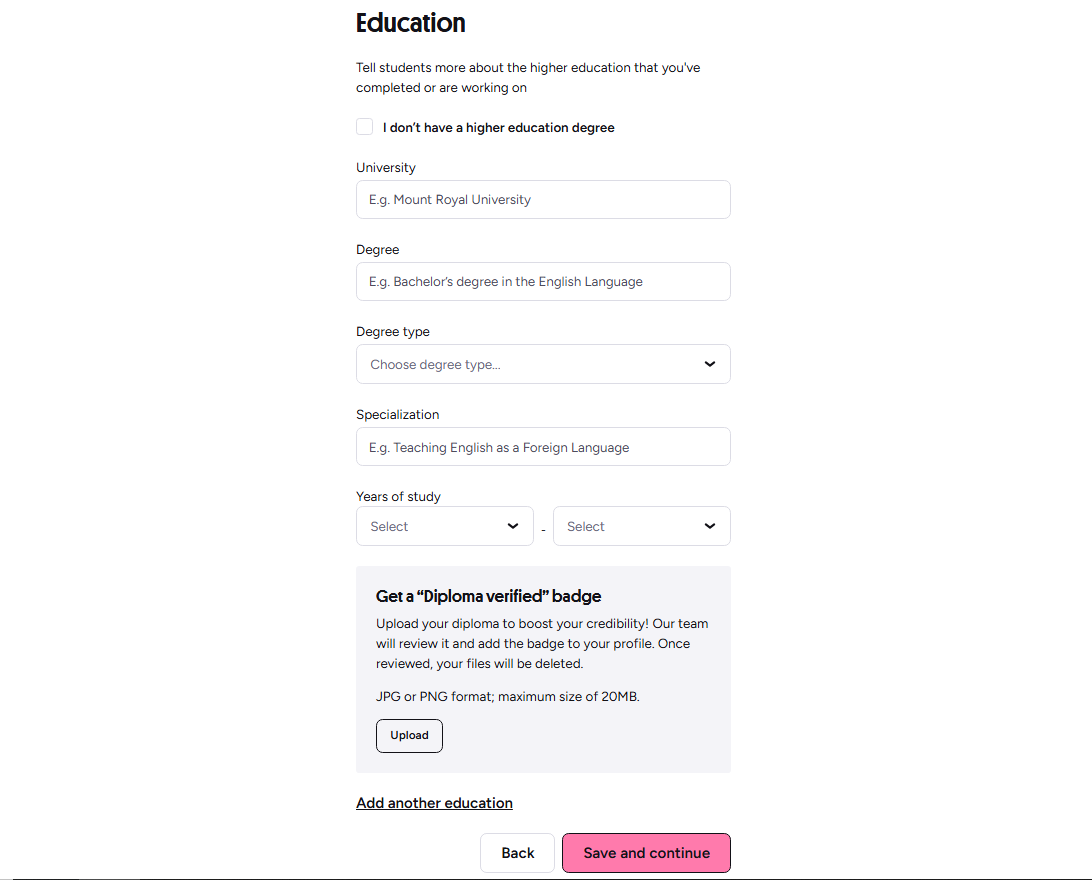Click the Specialization input field
Viewport: 1092px width, 880px height.
click(x=543, y=447)
